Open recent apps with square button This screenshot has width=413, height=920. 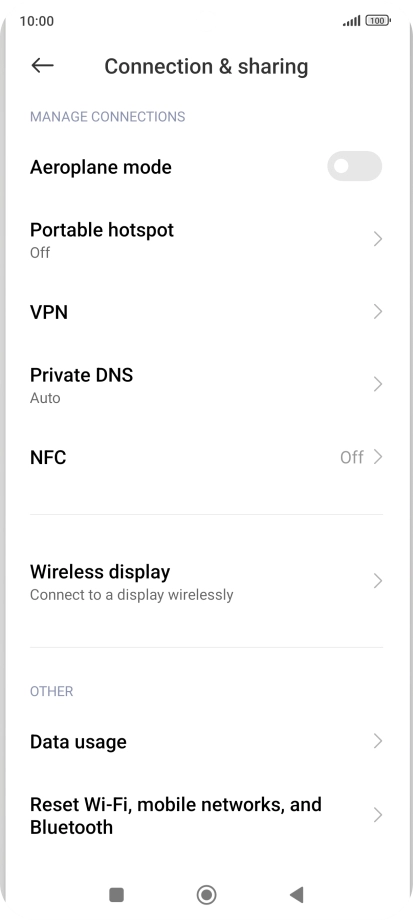click(117, 894)
